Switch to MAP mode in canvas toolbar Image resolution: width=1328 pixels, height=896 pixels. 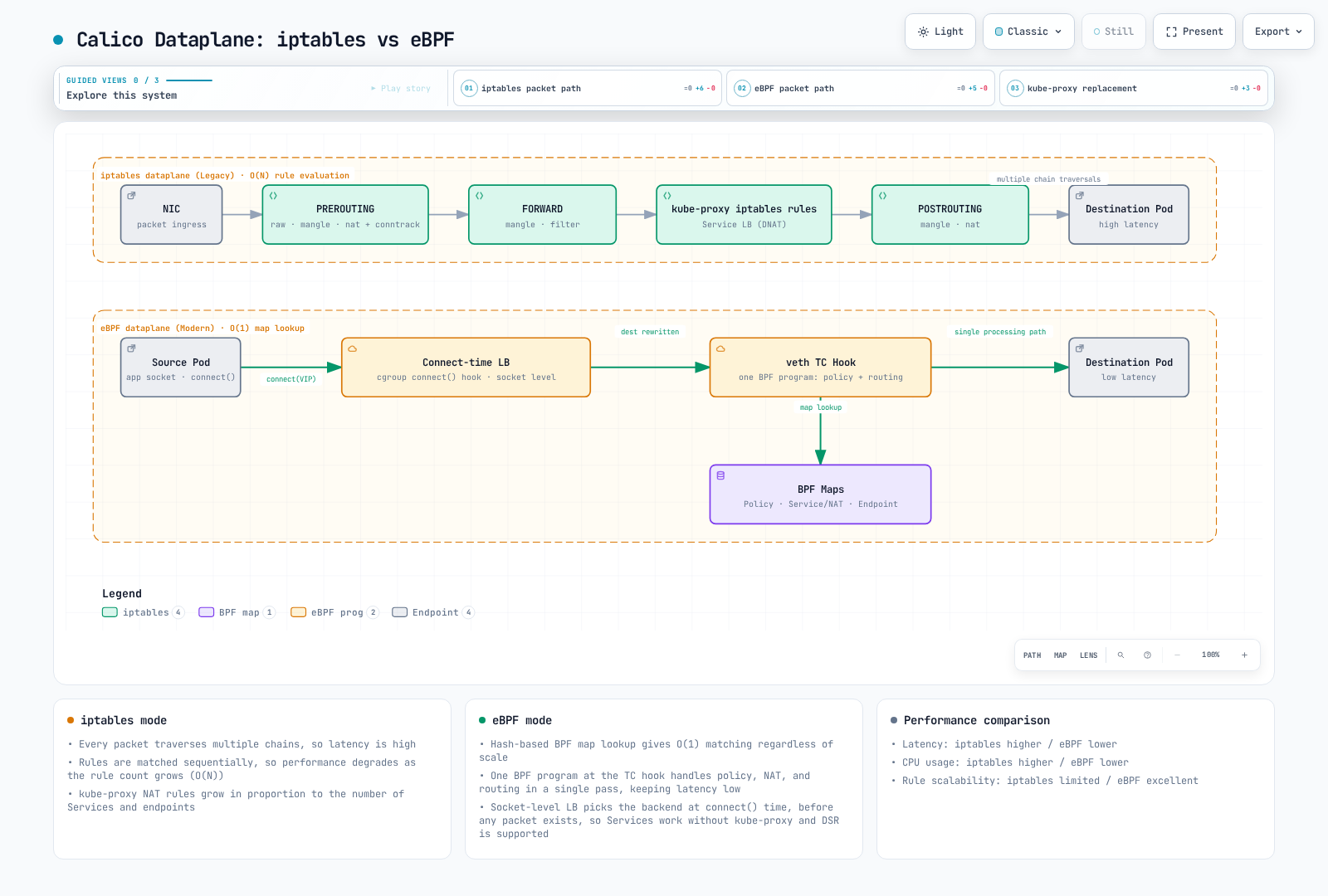coord(1060,655)
